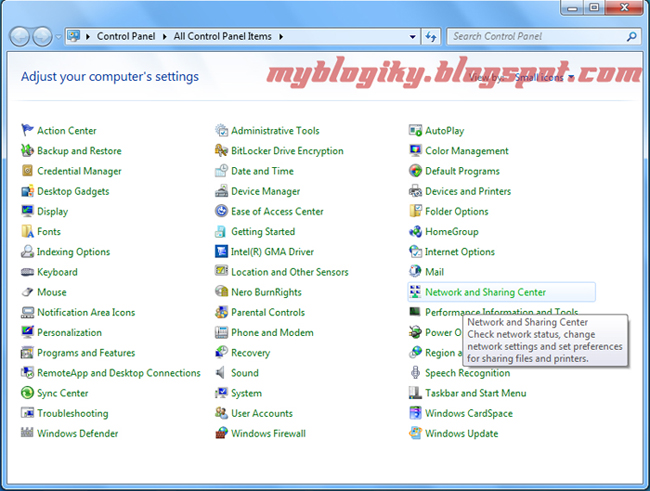Click the Desktop Gadgets icon

[27, 191]
